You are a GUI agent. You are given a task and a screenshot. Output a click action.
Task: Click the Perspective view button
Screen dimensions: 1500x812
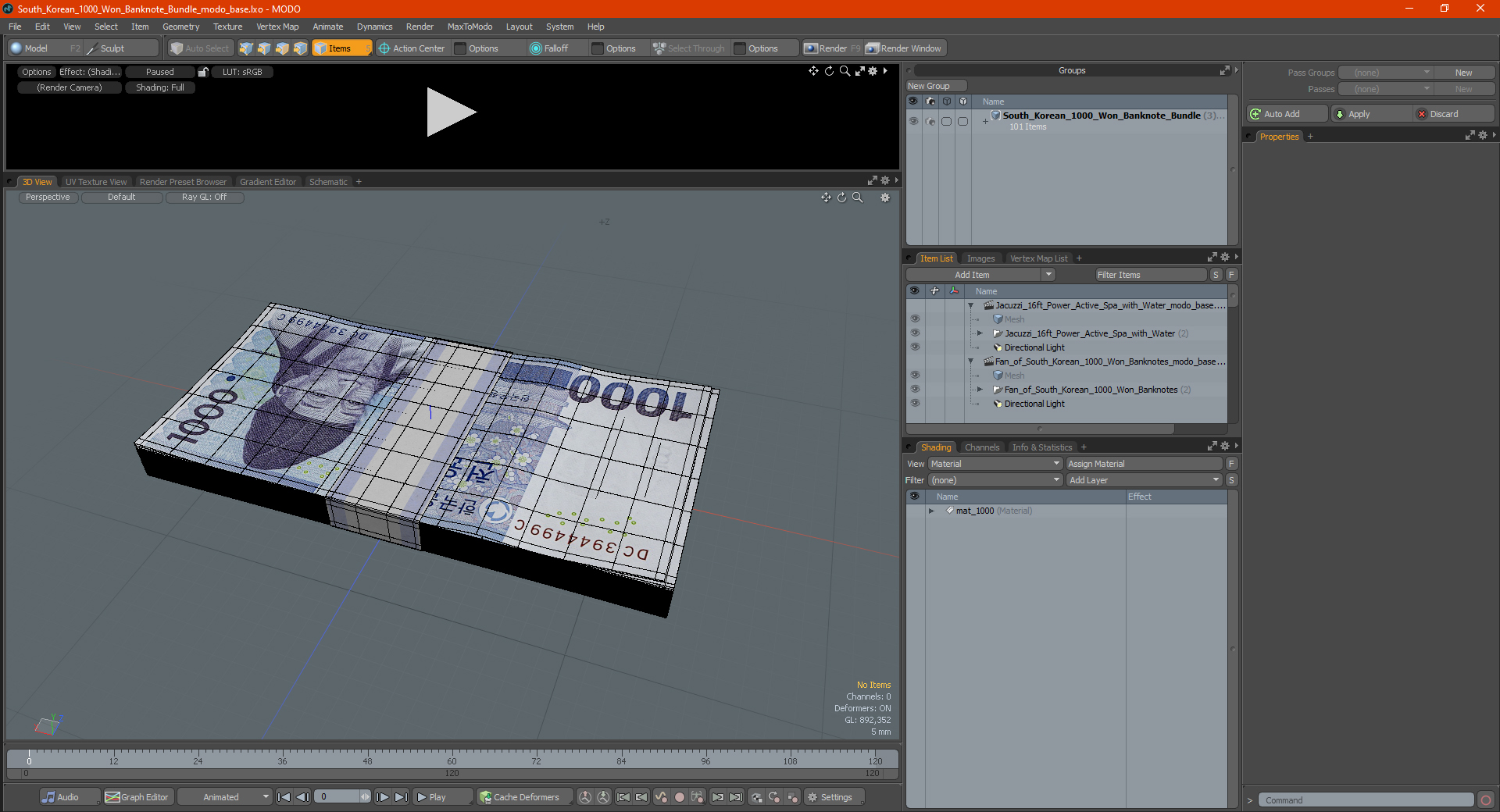click(48, 198)
